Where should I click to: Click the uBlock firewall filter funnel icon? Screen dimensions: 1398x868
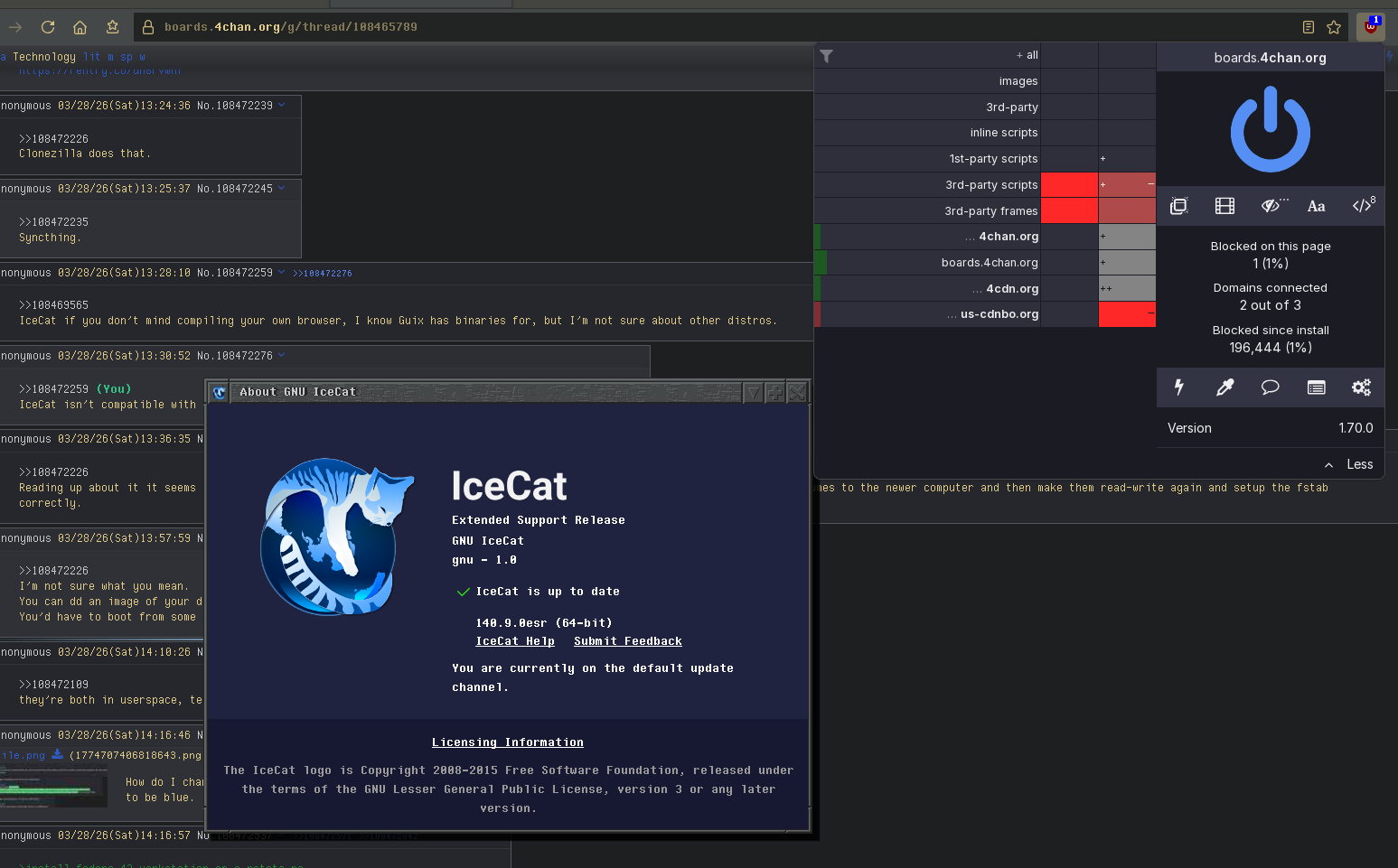click(x=826, y=56)
